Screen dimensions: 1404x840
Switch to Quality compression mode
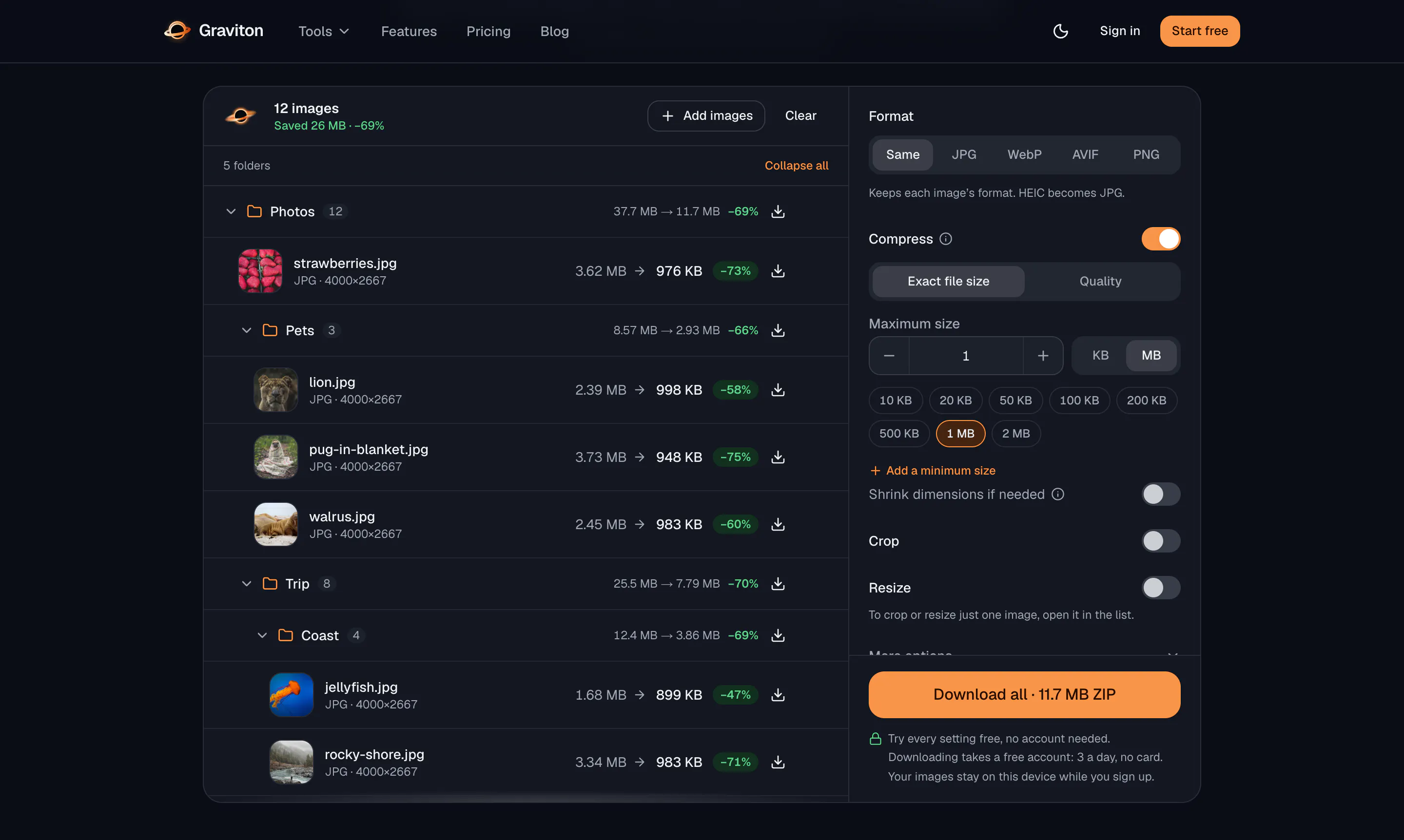tap(1100, 281)
